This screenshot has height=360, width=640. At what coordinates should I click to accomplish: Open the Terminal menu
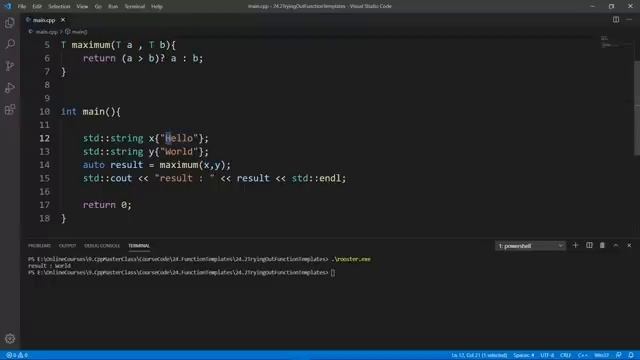[134, 7]
